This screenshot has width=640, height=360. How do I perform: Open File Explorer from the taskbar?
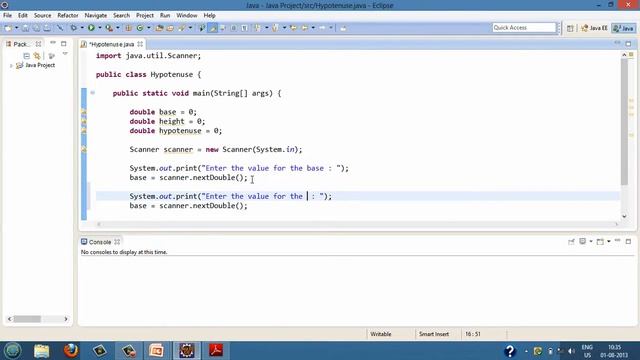tap(42, 351)
